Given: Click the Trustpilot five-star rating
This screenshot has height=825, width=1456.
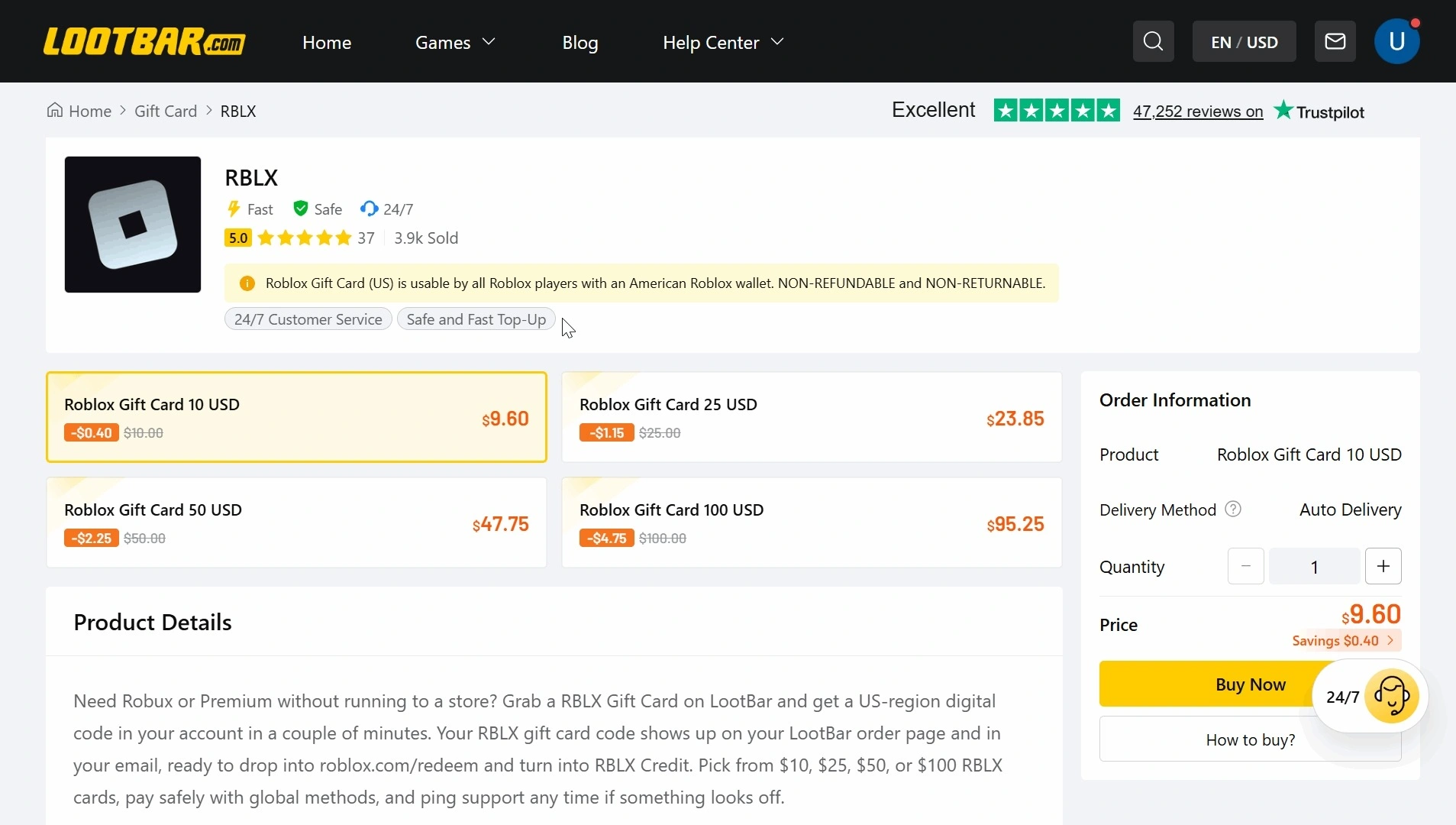Looking at the screenshot, I should (1057, 111).
